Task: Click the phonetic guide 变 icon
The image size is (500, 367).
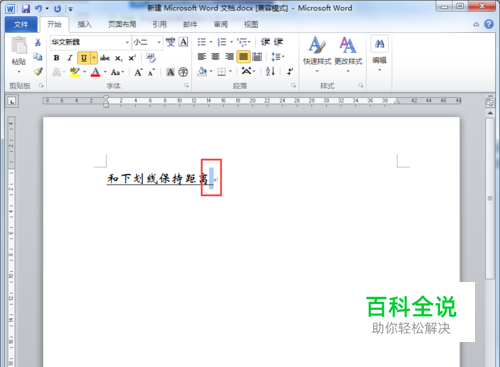Action: [x=170, y=42]
